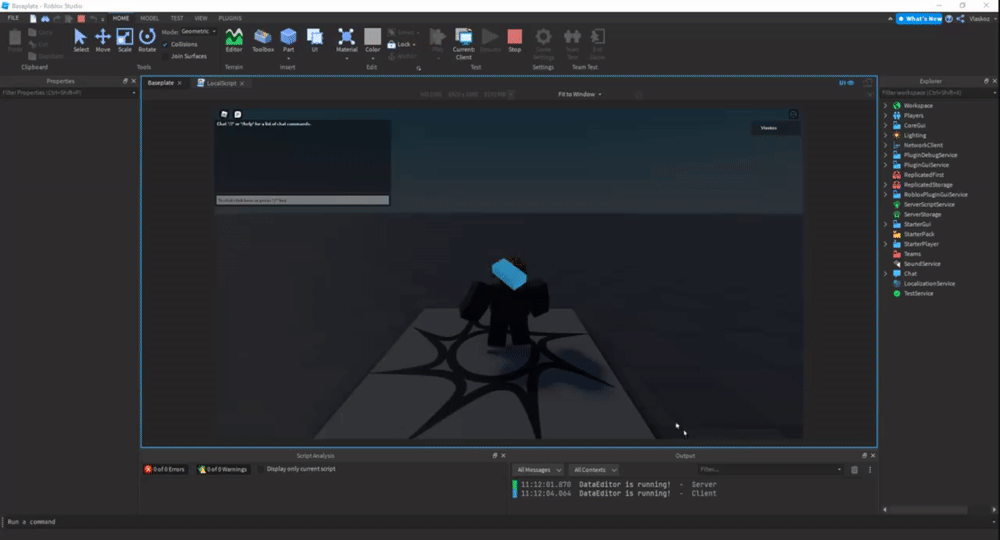Screen dimensions: 1000x540
Task: Expand the Chat tree node
Action: [885, 274]
